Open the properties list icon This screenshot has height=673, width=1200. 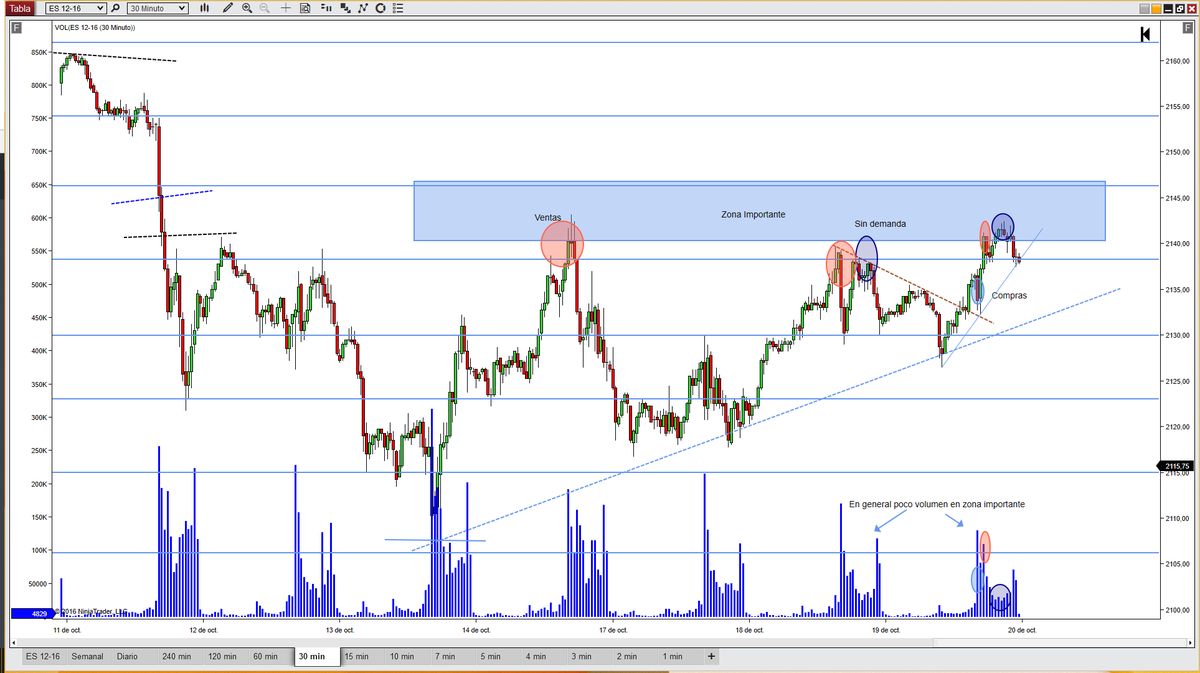point(398,8)
